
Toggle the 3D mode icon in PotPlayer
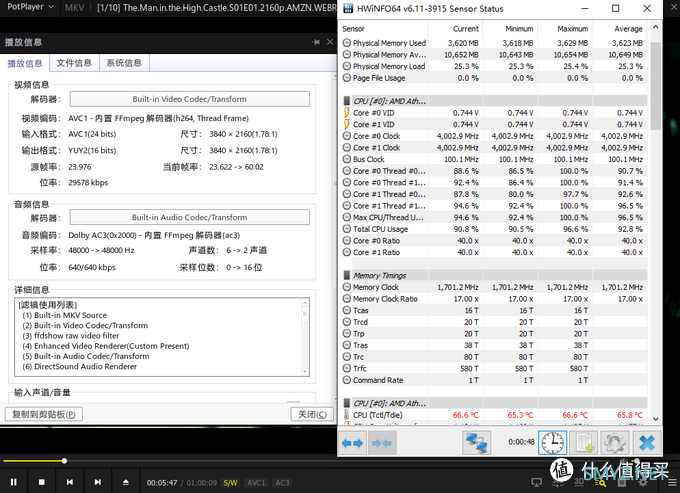point(579,482)
